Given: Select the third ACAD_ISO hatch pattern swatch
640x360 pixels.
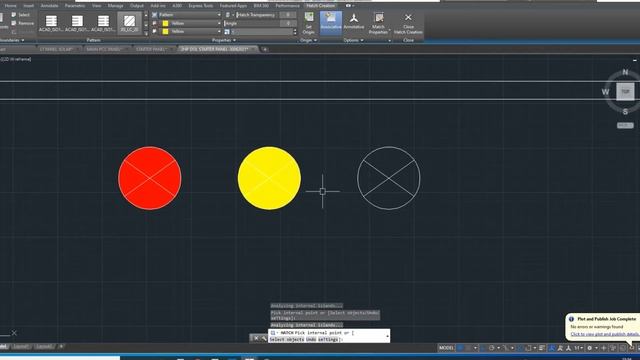Looking at the screenshot, I should (103, 23).
